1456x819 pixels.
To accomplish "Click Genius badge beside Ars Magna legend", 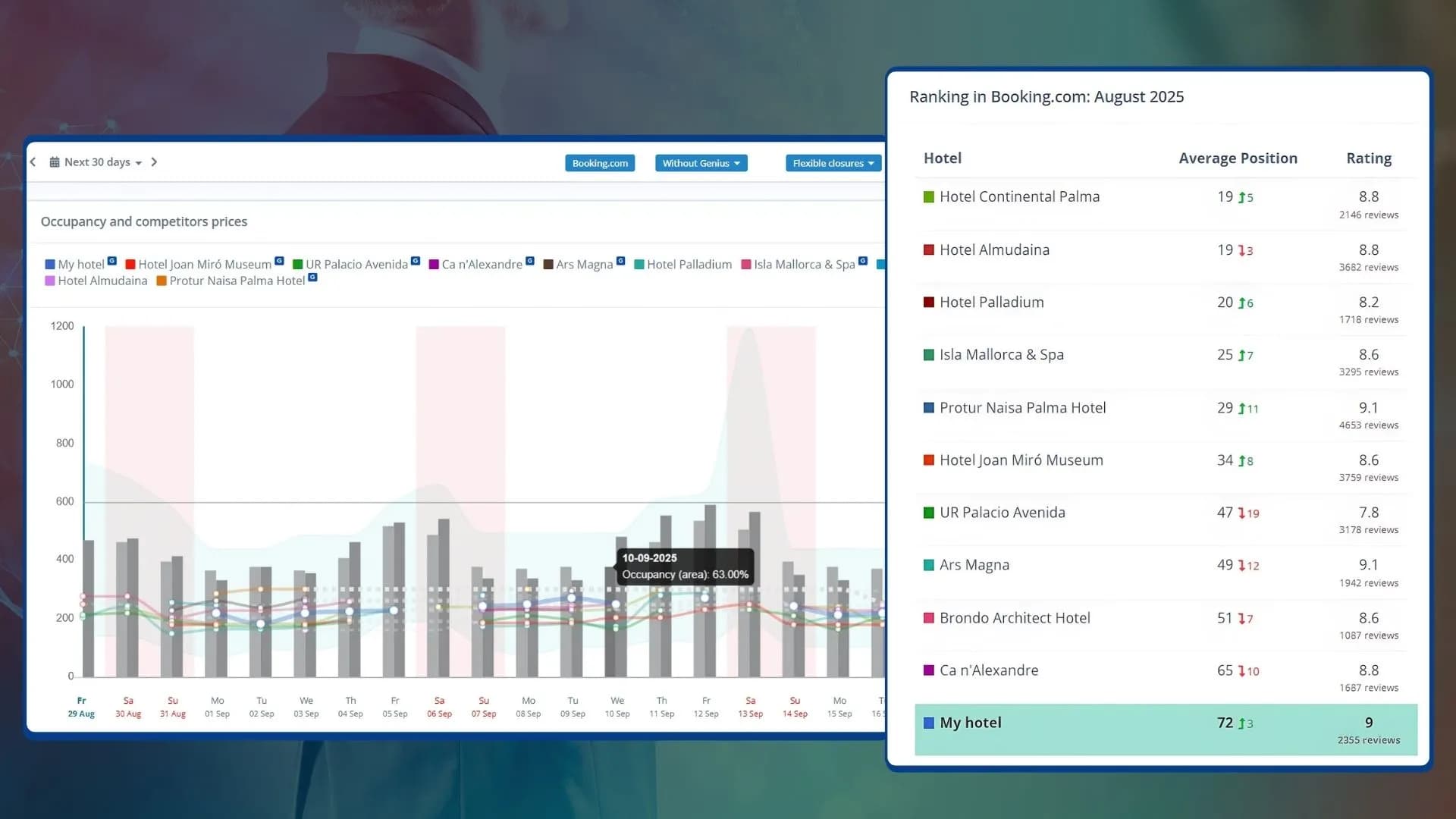I will point(620,261).
